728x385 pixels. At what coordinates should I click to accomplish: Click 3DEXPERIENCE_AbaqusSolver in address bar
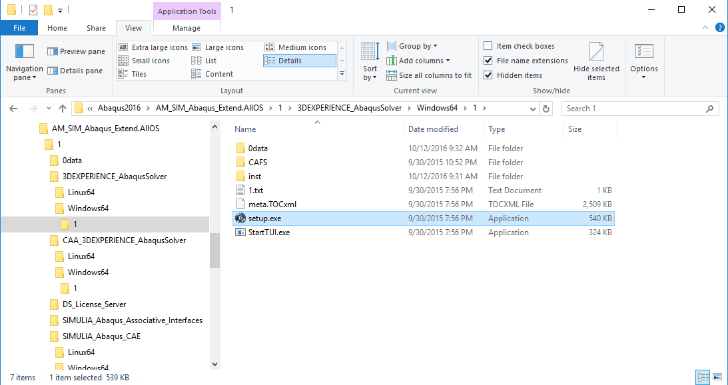[350, 108]
